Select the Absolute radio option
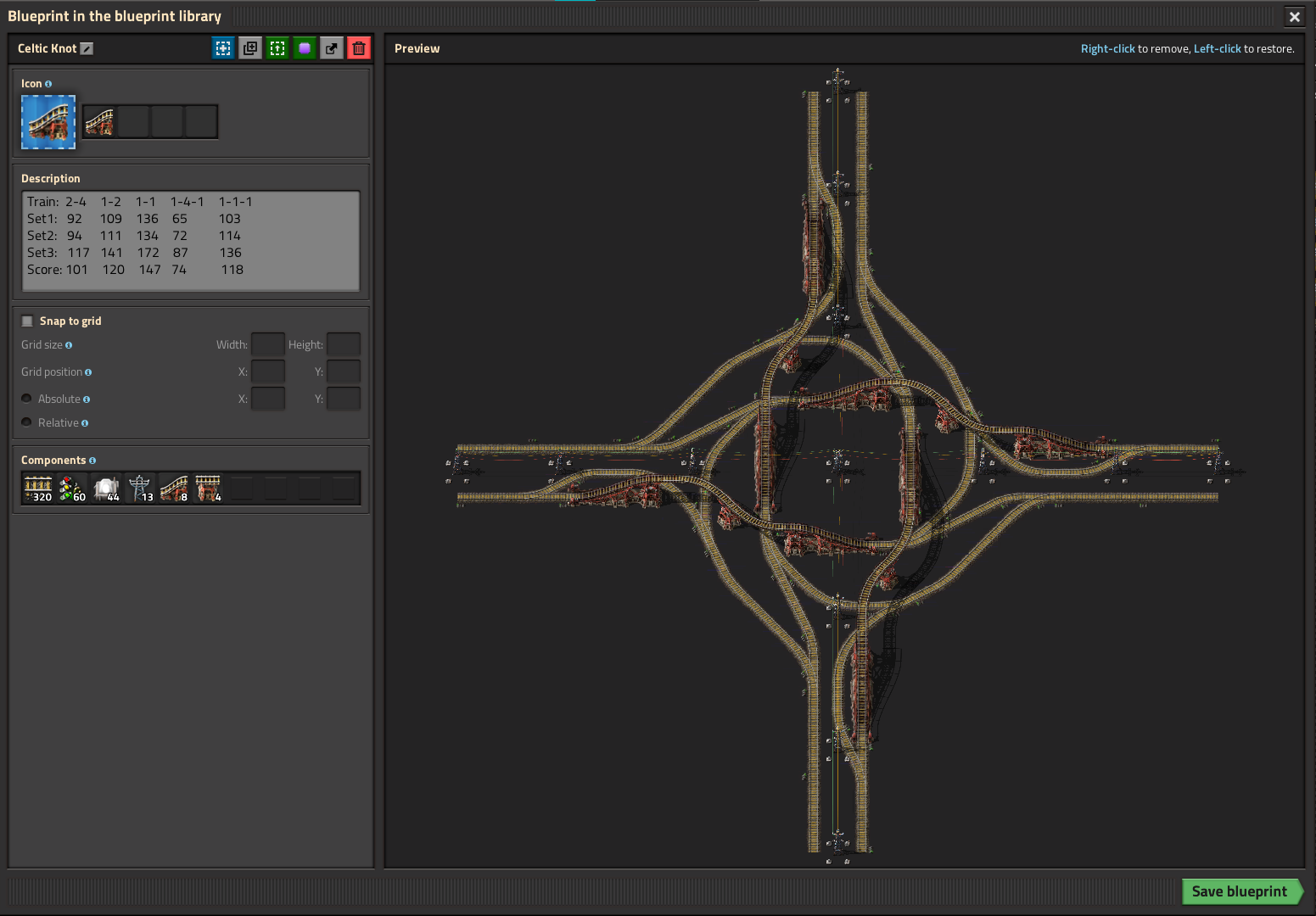Image resolution: width=1316 pixels, height=916 pixels. (x=26, y=399)
